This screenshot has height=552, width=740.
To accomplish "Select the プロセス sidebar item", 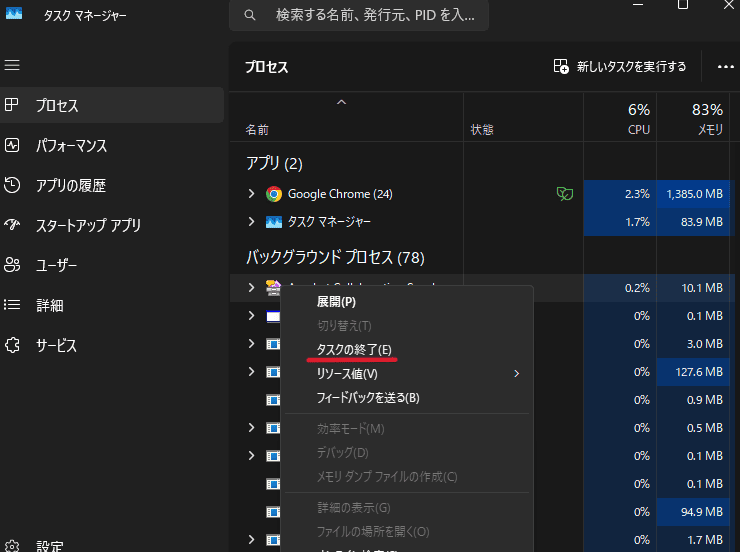I will click(112, 105).
